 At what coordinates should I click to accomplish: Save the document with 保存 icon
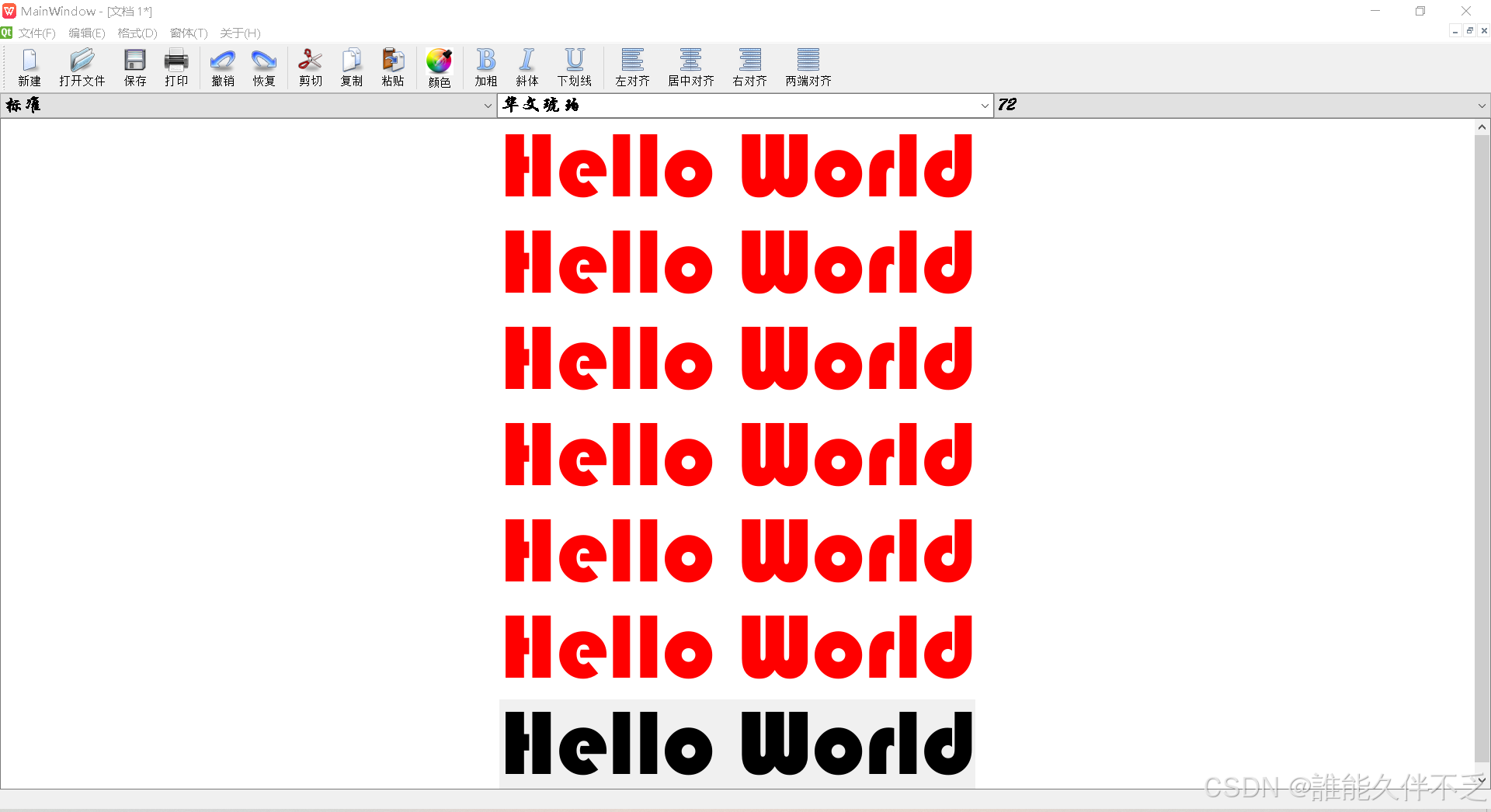tap(135, 68)
